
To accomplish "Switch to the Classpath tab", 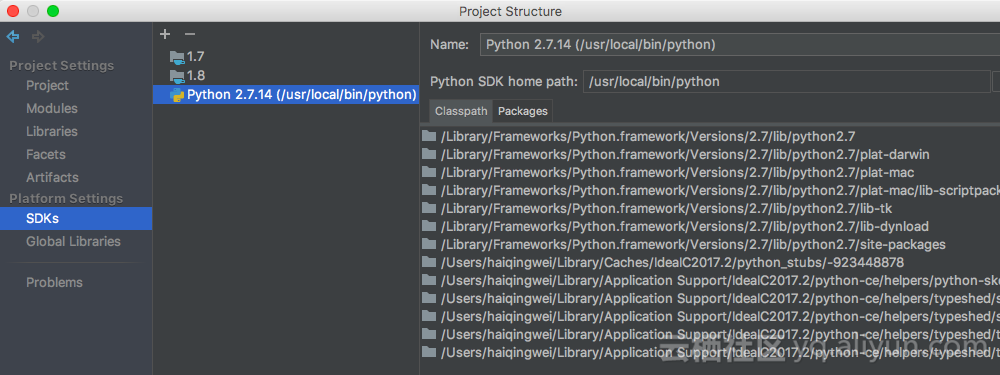I will tap(461, 111).
